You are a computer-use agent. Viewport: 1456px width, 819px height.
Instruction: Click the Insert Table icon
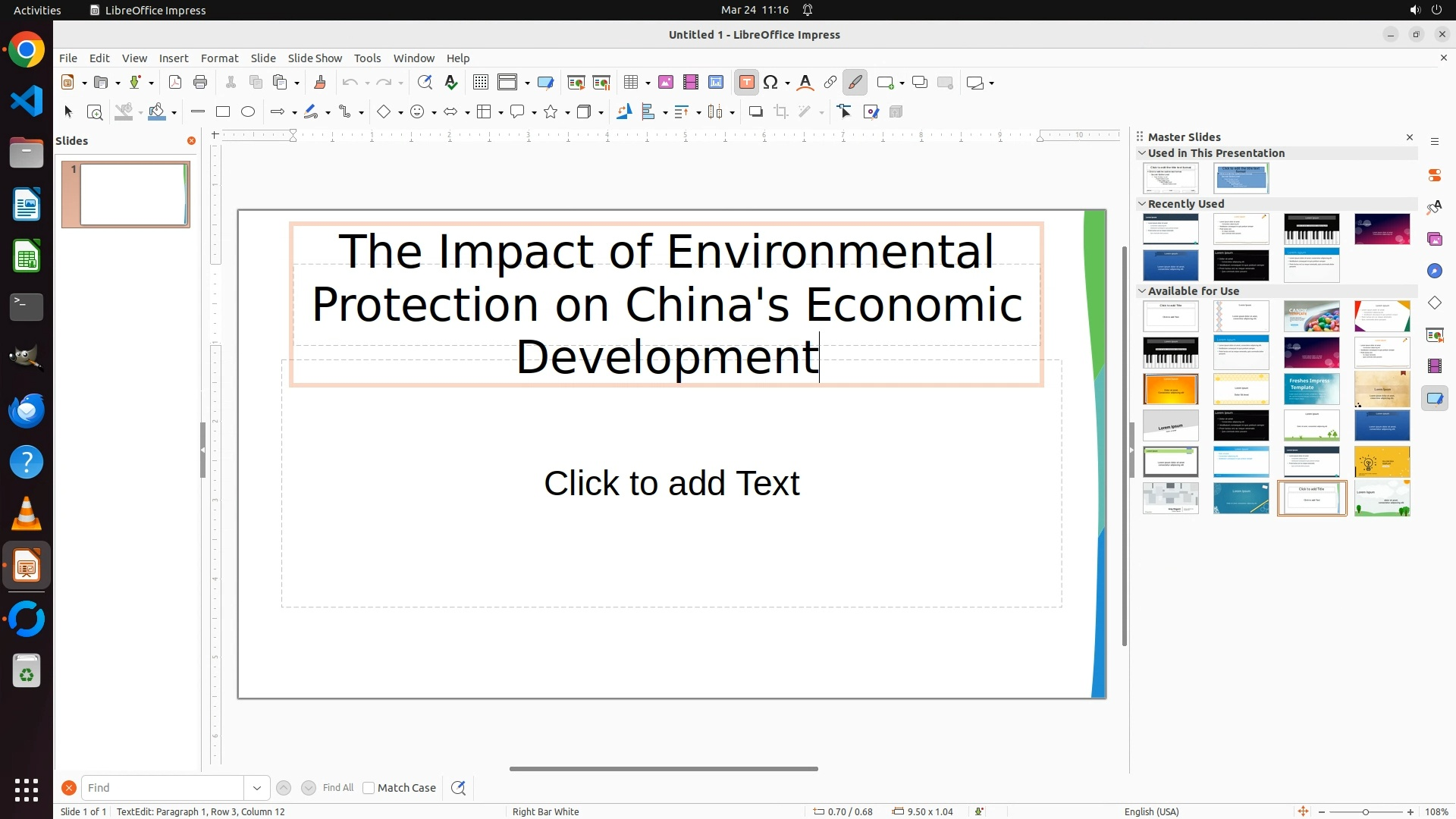coord(631,83)
